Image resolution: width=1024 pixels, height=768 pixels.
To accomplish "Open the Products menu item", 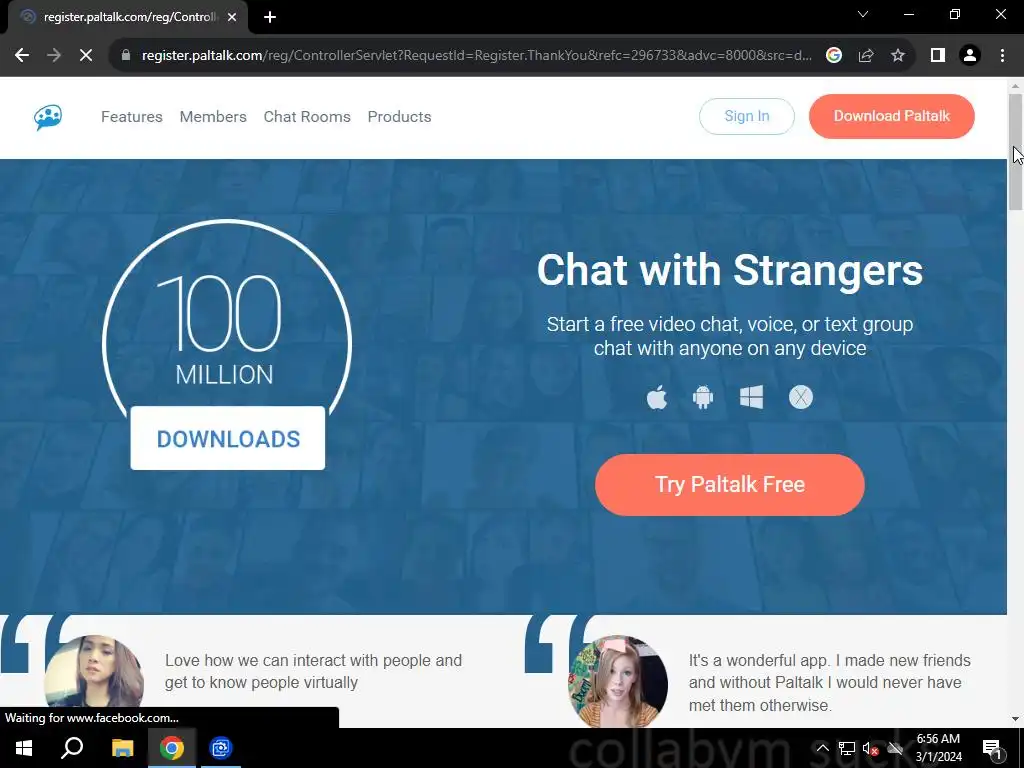I will pyautogui.click(x=400, y=117).
